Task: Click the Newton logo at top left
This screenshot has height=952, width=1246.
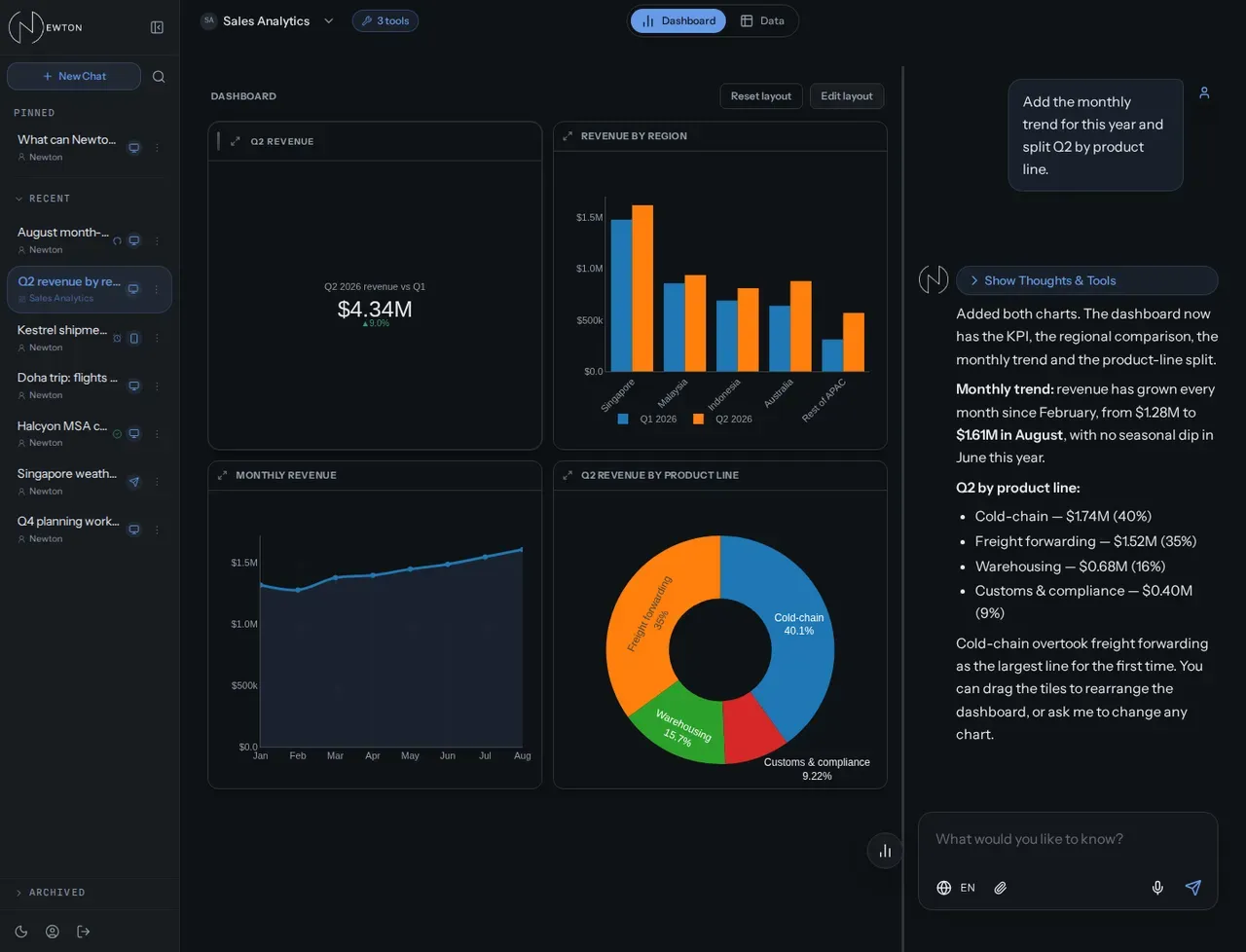Action: point(46,27)
